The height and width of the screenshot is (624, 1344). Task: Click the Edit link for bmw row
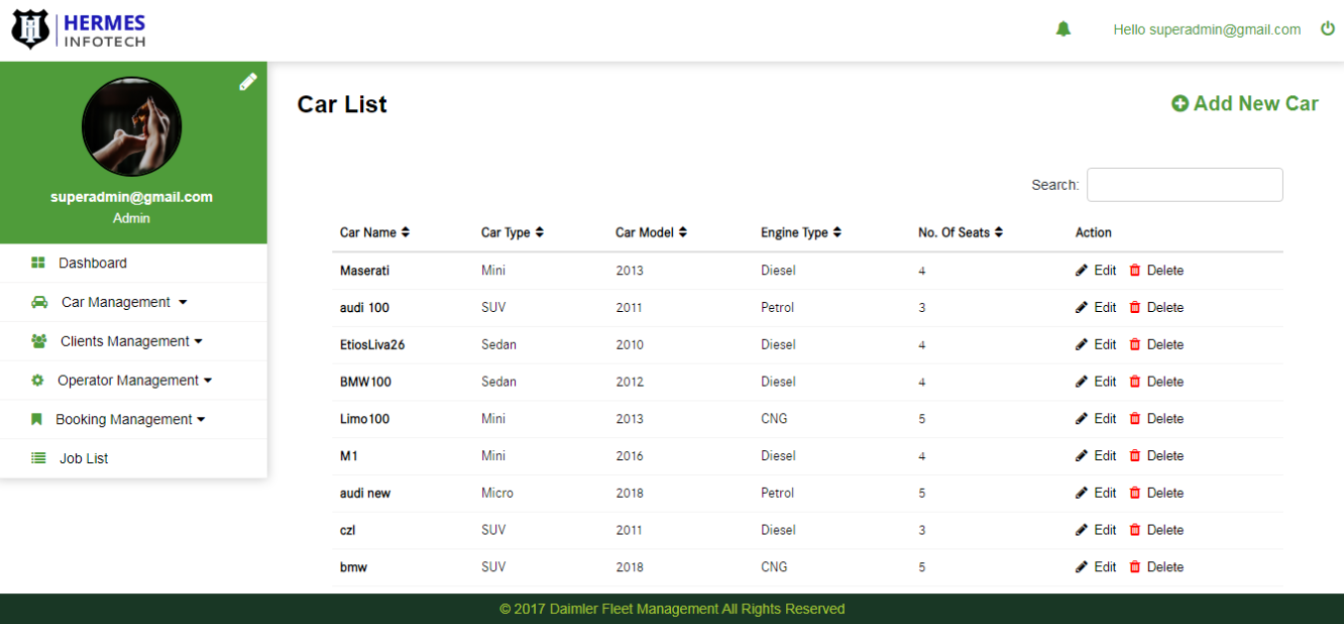point(1105,566)
